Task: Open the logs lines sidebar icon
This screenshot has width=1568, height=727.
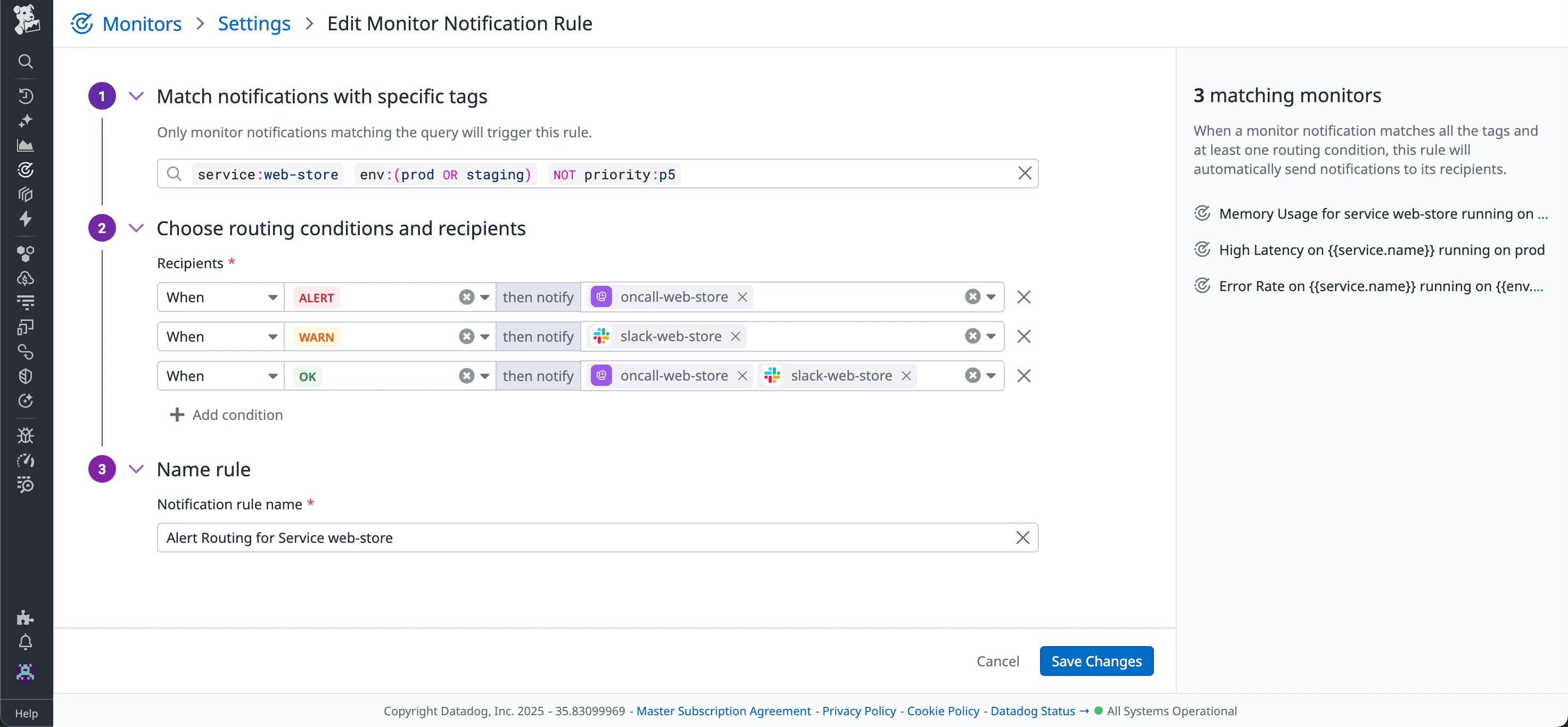Action: (26, 302)
